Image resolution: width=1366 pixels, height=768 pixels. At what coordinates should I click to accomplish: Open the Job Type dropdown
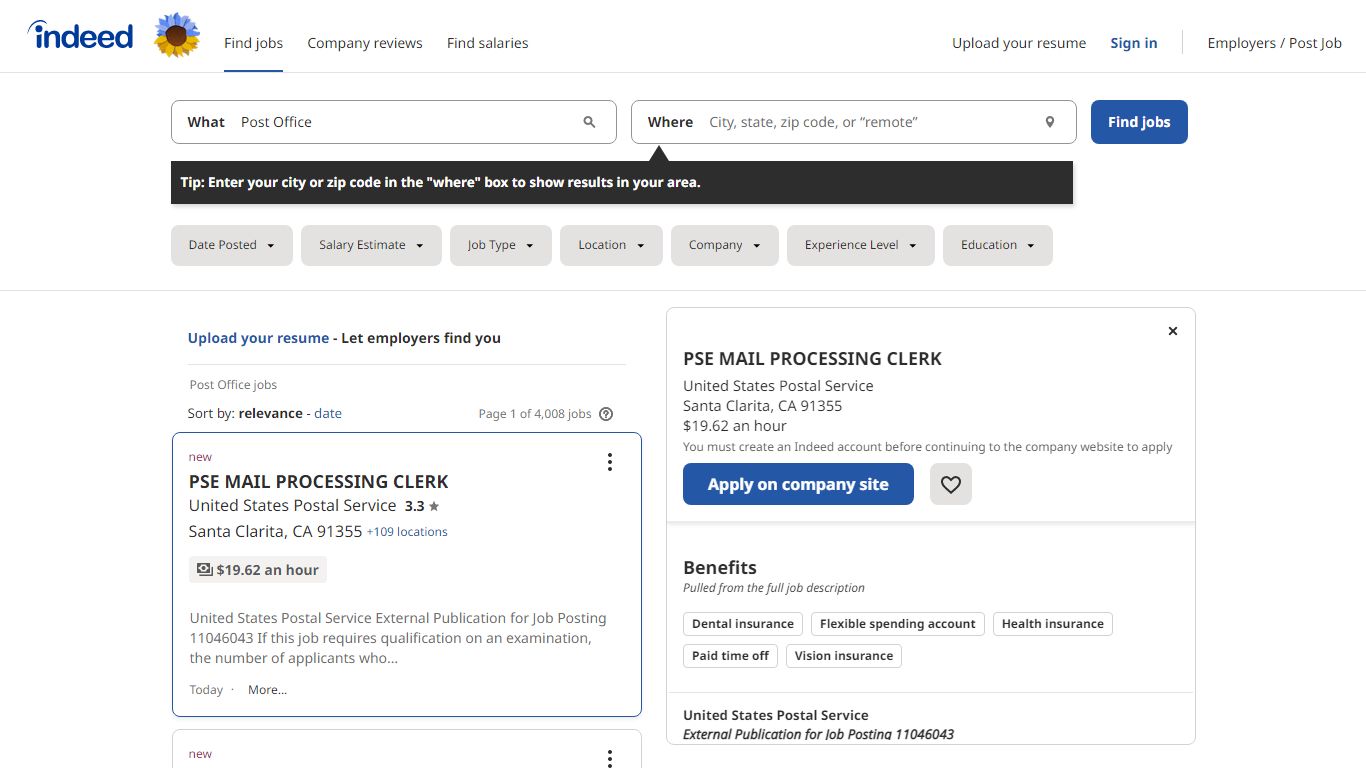tap(501, 245)
